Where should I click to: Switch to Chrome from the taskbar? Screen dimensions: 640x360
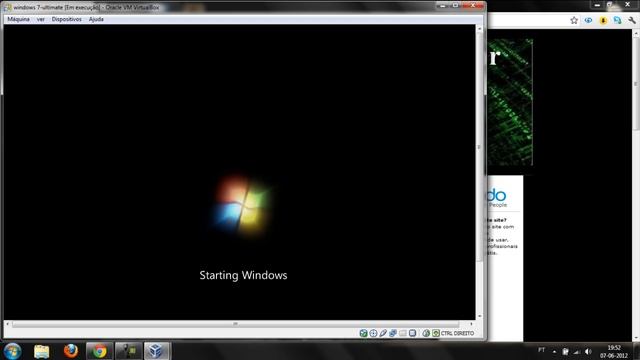[x=99, y=351]
